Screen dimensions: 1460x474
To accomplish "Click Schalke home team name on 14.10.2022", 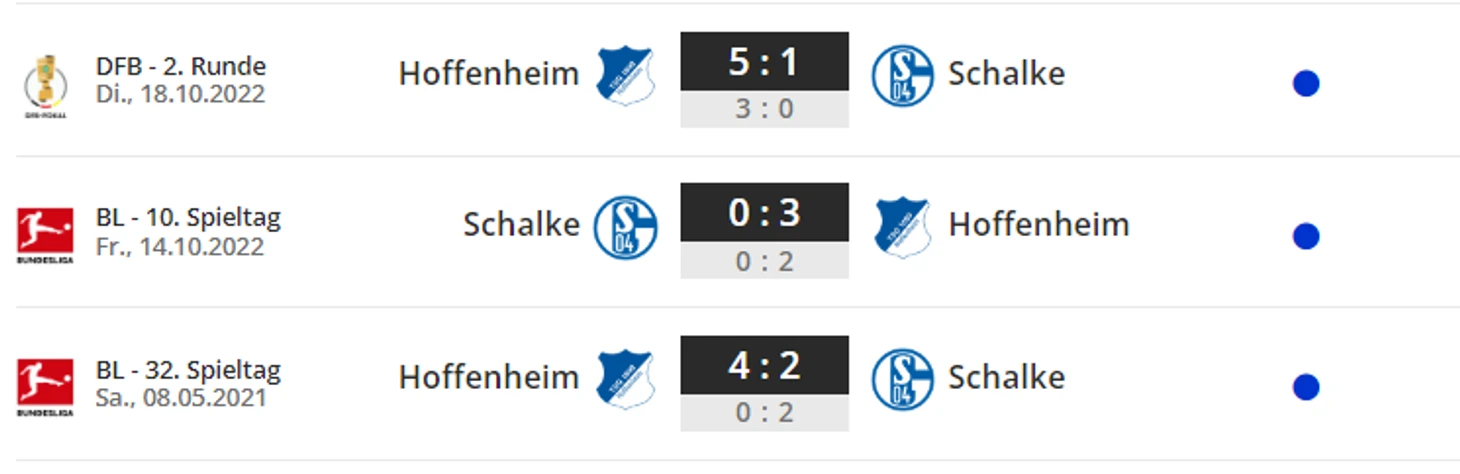I will 521,224.
